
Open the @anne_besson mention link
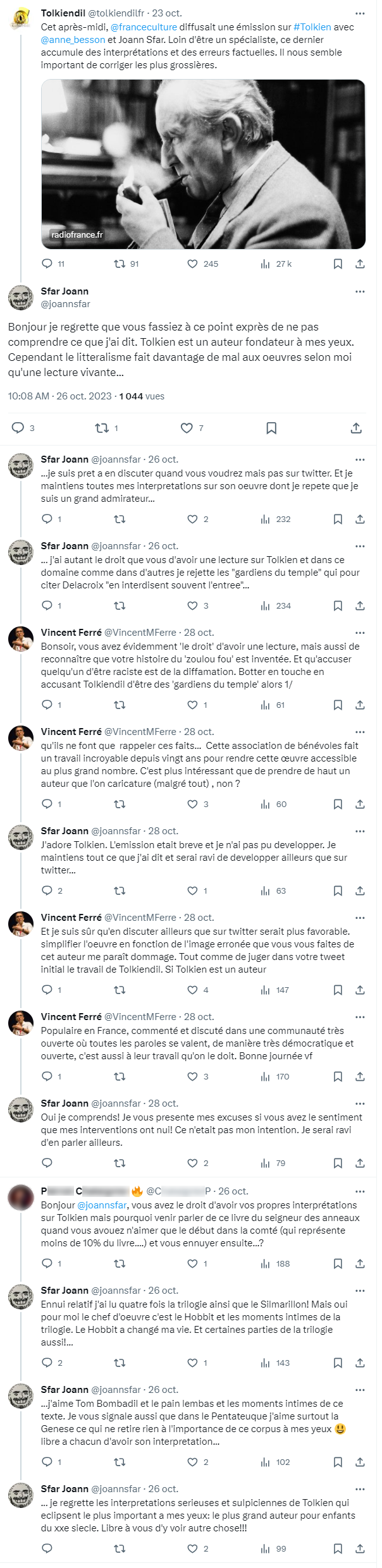(73, 39)
